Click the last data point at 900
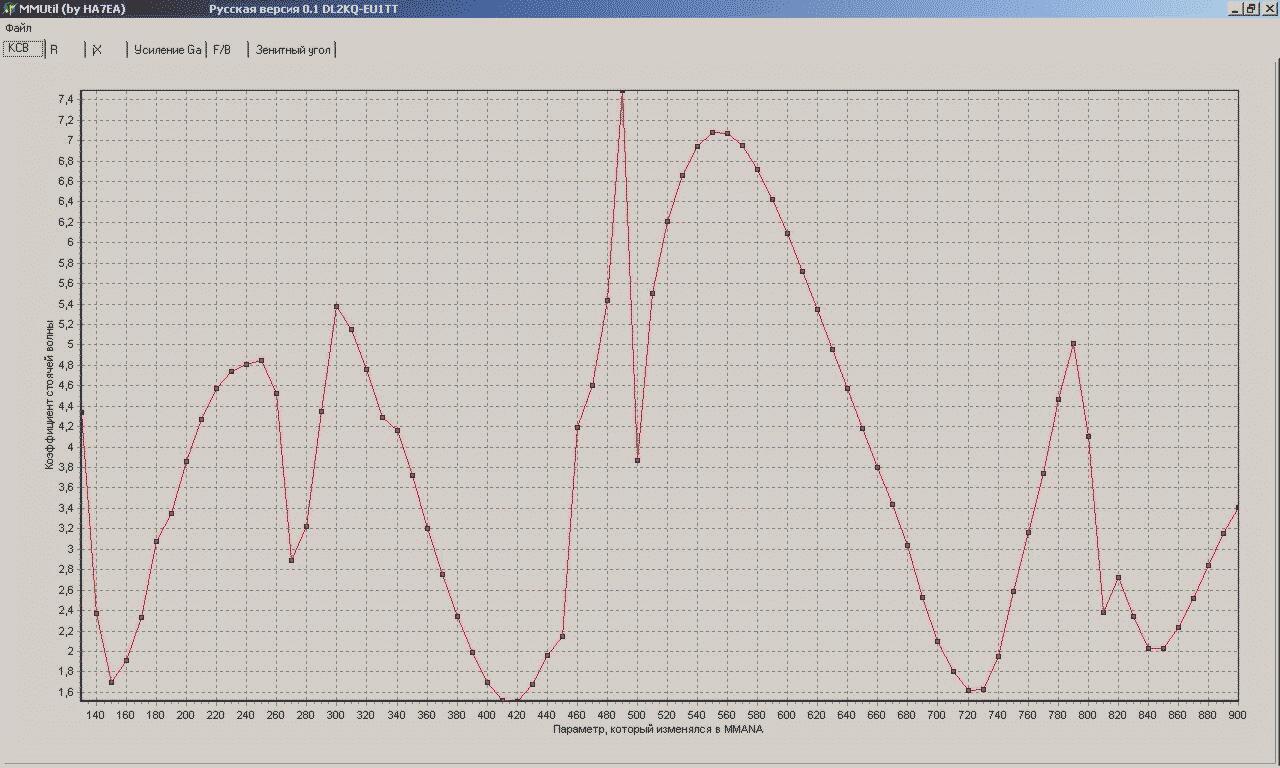This screenshot has height=768, width=1280. tap(1238, 508)
